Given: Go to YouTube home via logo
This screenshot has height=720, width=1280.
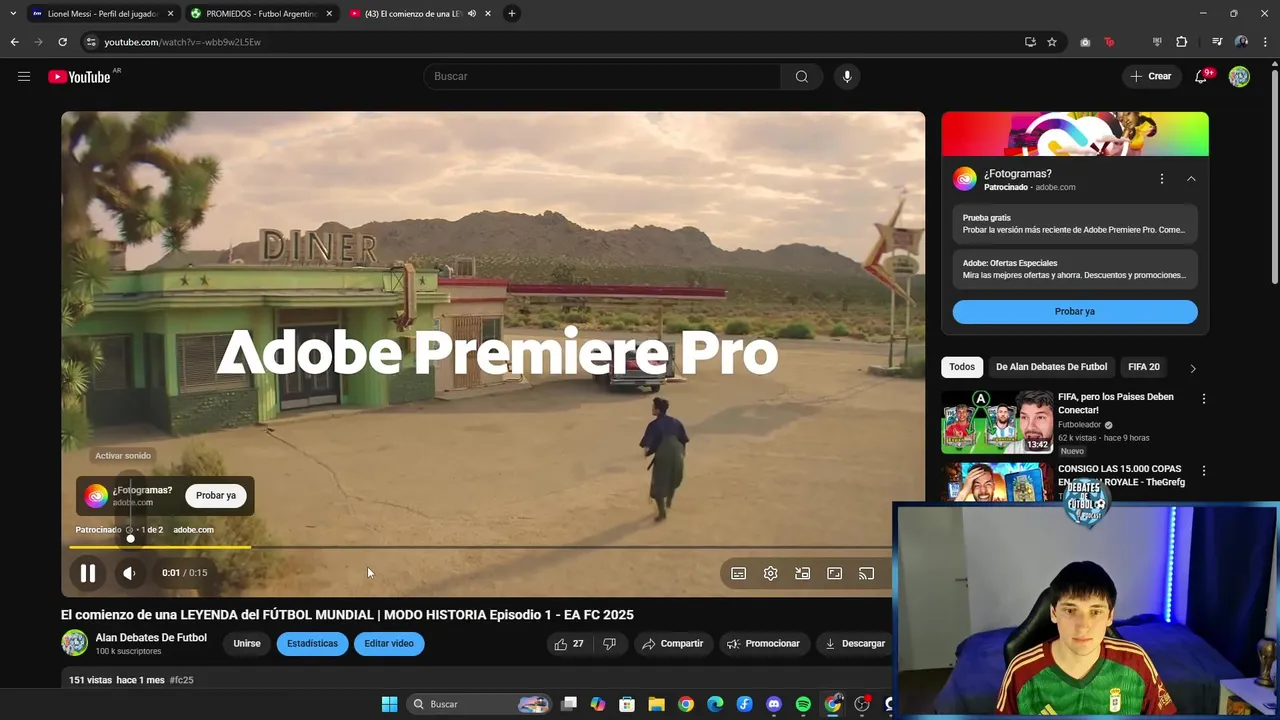Looking at the screenshot, I should click(x=79, y=77).
